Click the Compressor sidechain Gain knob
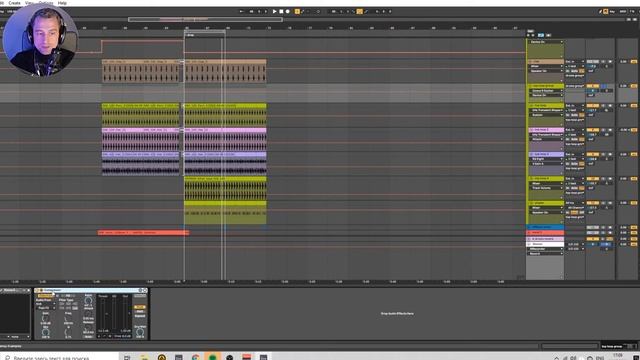 45,318
